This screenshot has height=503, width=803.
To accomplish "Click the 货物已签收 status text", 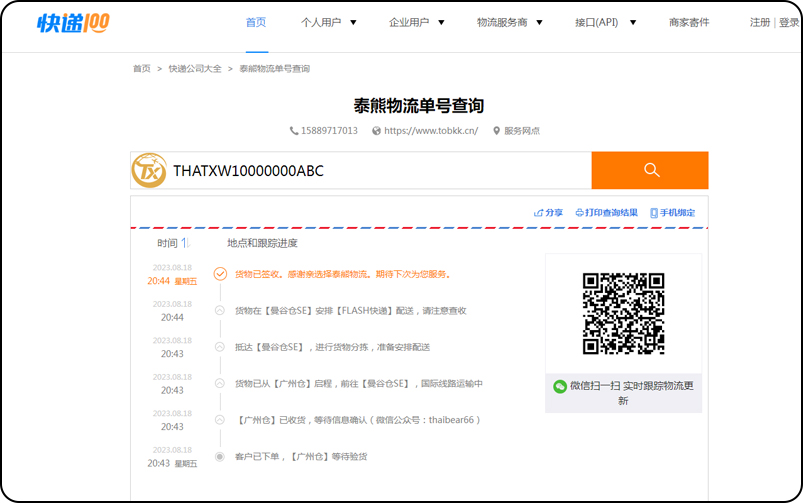I will point(343,274).
